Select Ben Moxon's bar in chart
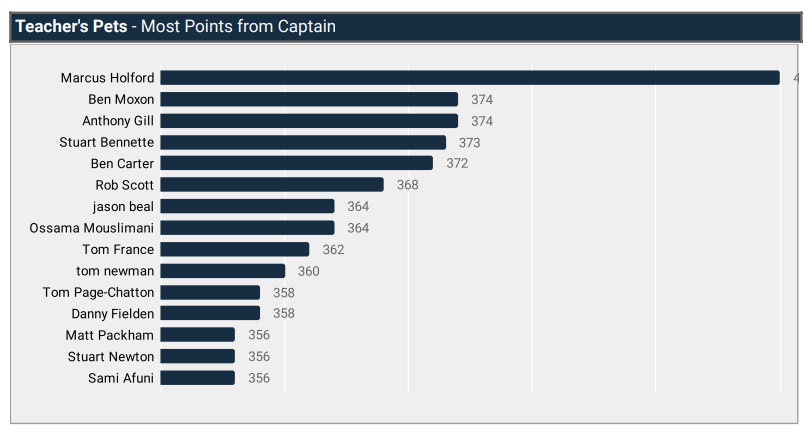 [309, 99]
